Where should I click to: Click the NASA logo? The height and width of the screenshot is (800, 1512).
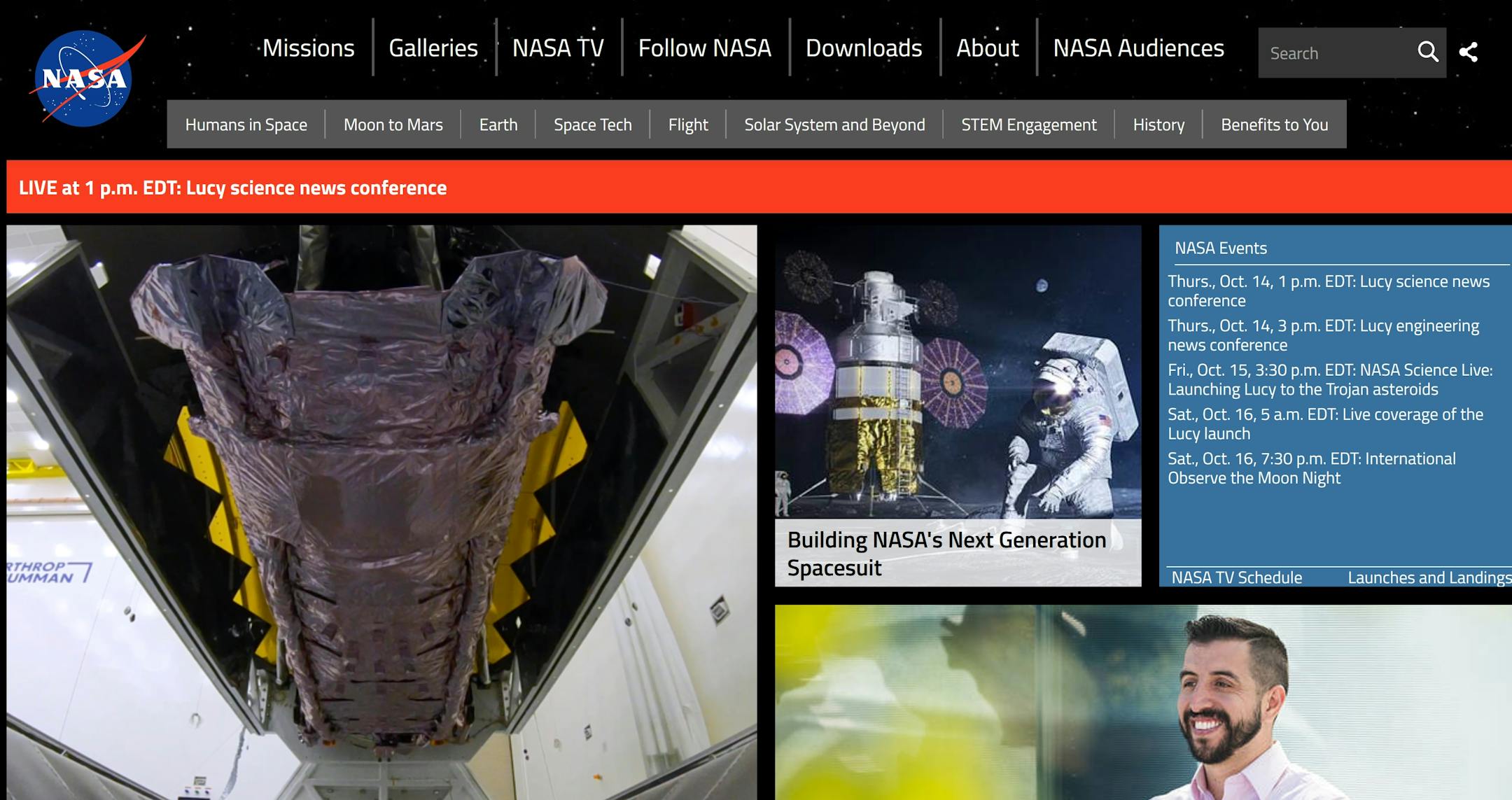tap(84, 78)
